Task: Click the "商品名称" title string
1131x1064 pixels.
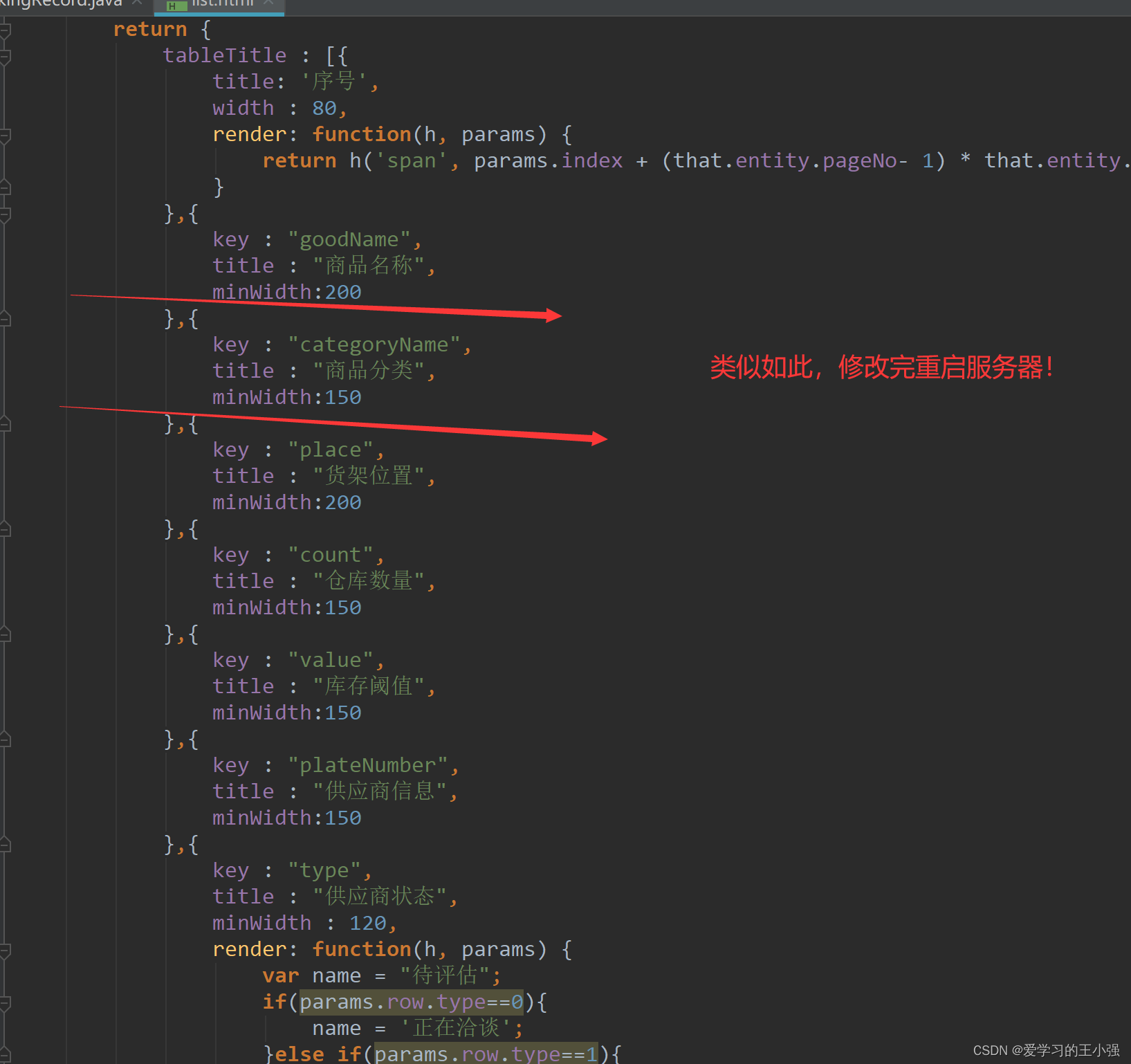Action: 368,266
